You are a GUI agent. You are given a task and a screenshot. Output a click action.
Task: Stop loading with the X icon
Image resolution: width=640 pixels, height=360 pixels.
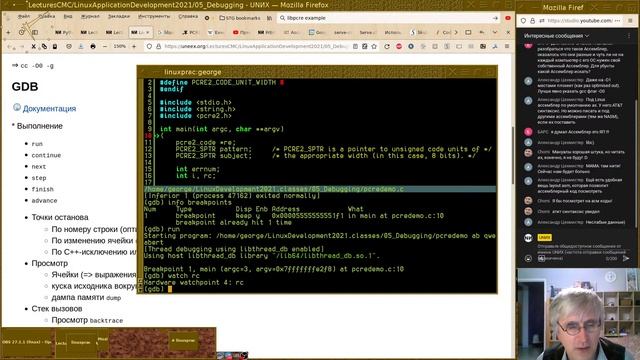pyautogui.click(x=33, y=47)
